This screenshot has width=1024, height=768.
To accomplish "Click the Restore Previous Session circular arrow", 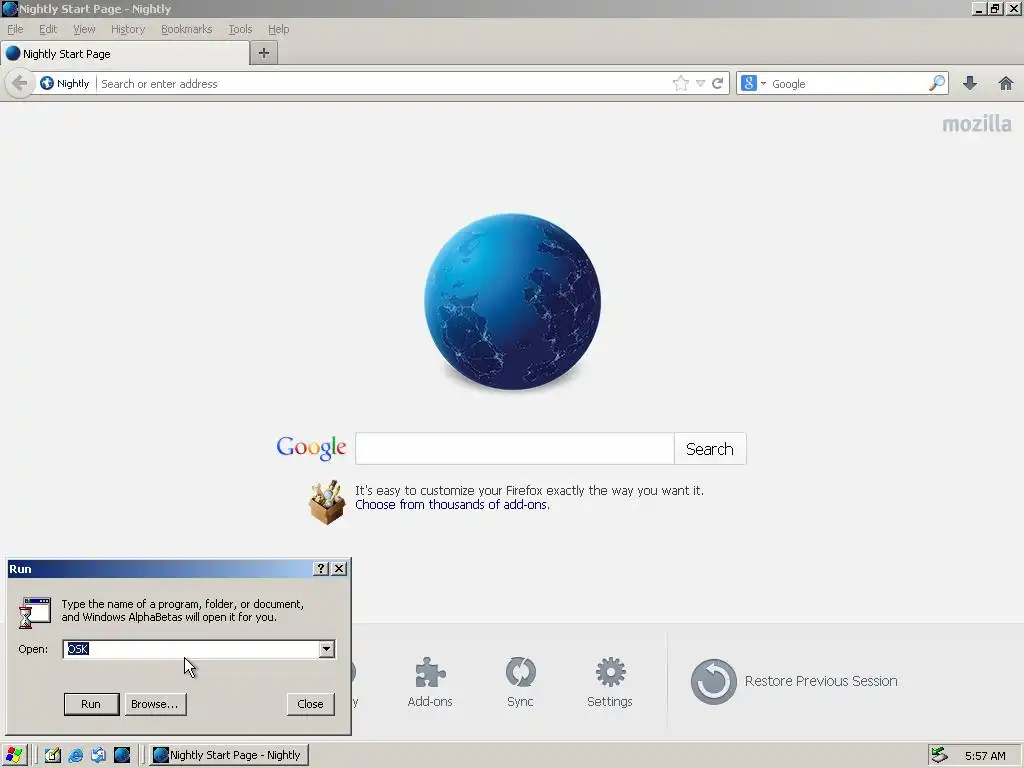I will point(713,681).
